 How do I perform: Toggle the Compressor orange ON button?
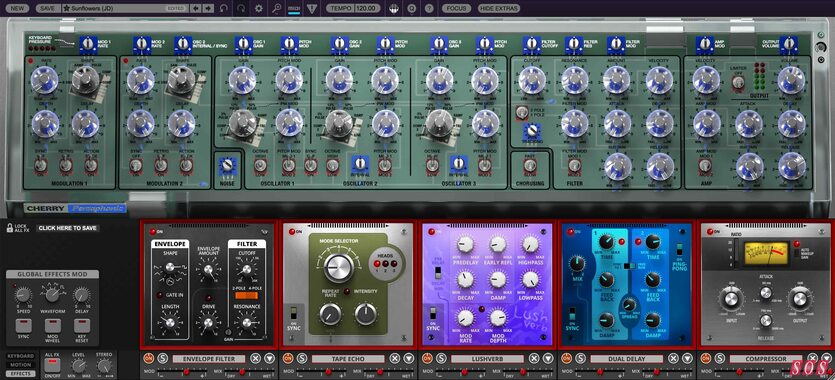707,358
